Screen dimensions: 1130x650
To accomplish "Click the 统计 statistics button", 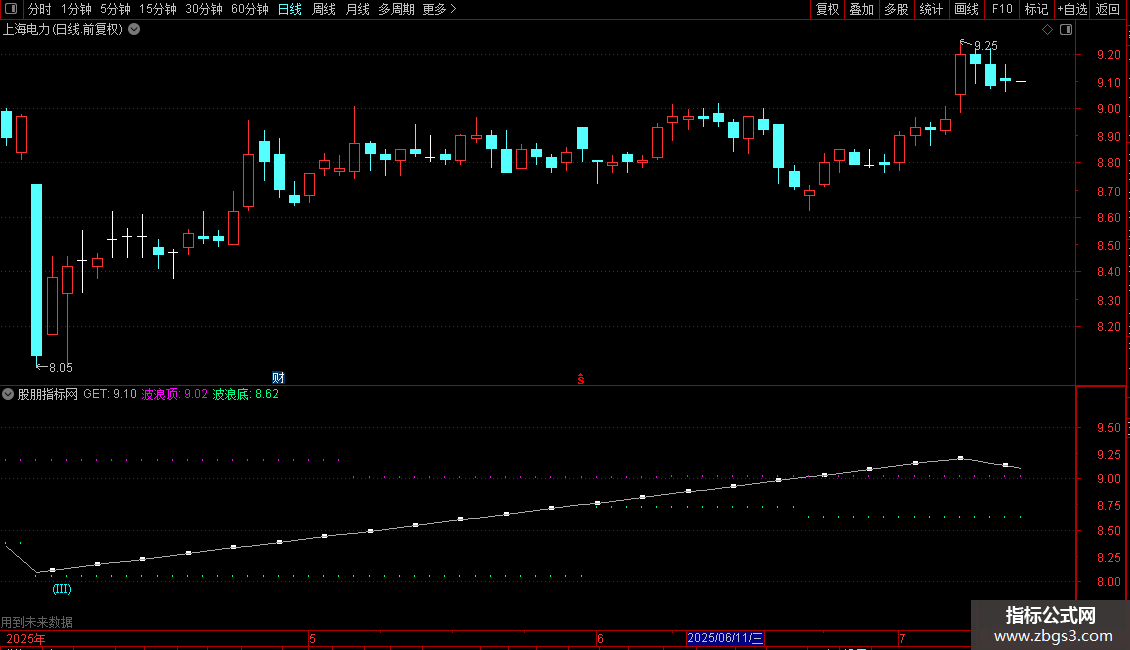I will pos(931,9).
